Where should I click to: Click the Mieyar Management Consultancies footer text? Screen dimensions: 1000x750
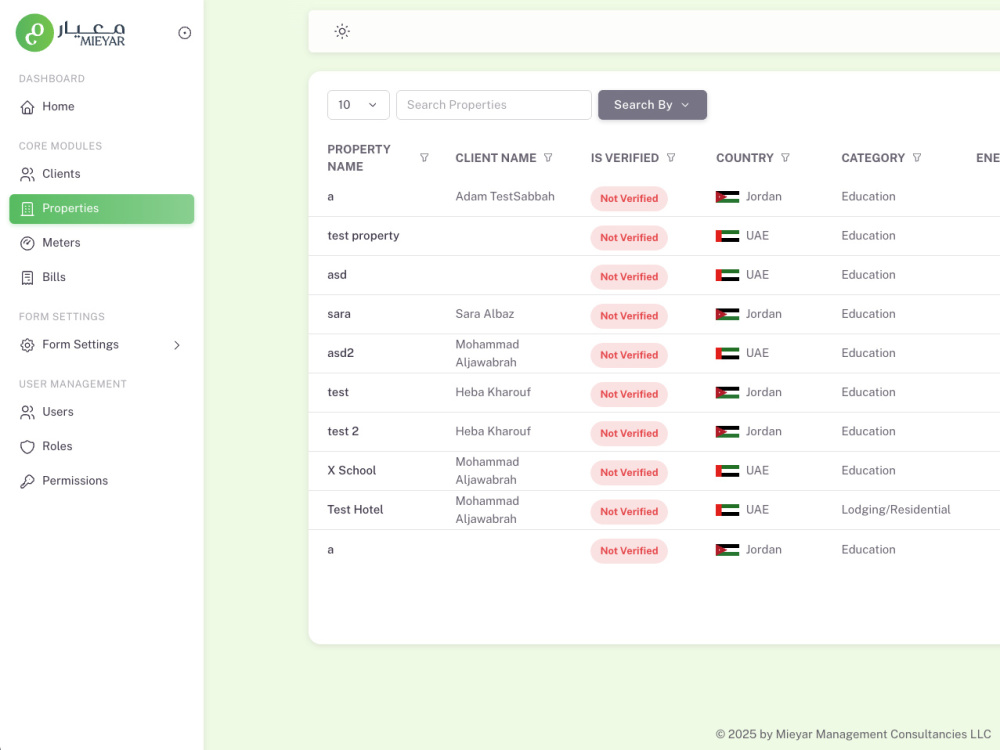tap(853, 734)
